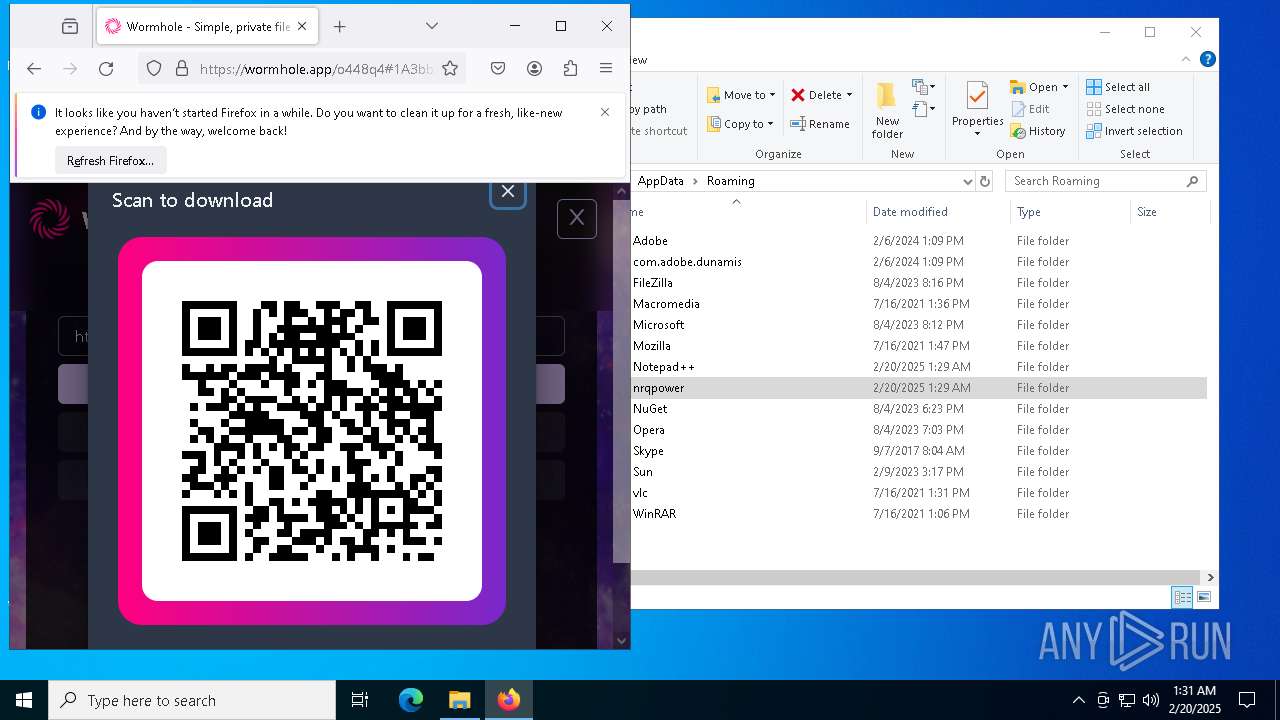Switch to Large icons view
Screen dimensions: 1280x720
1204,597
